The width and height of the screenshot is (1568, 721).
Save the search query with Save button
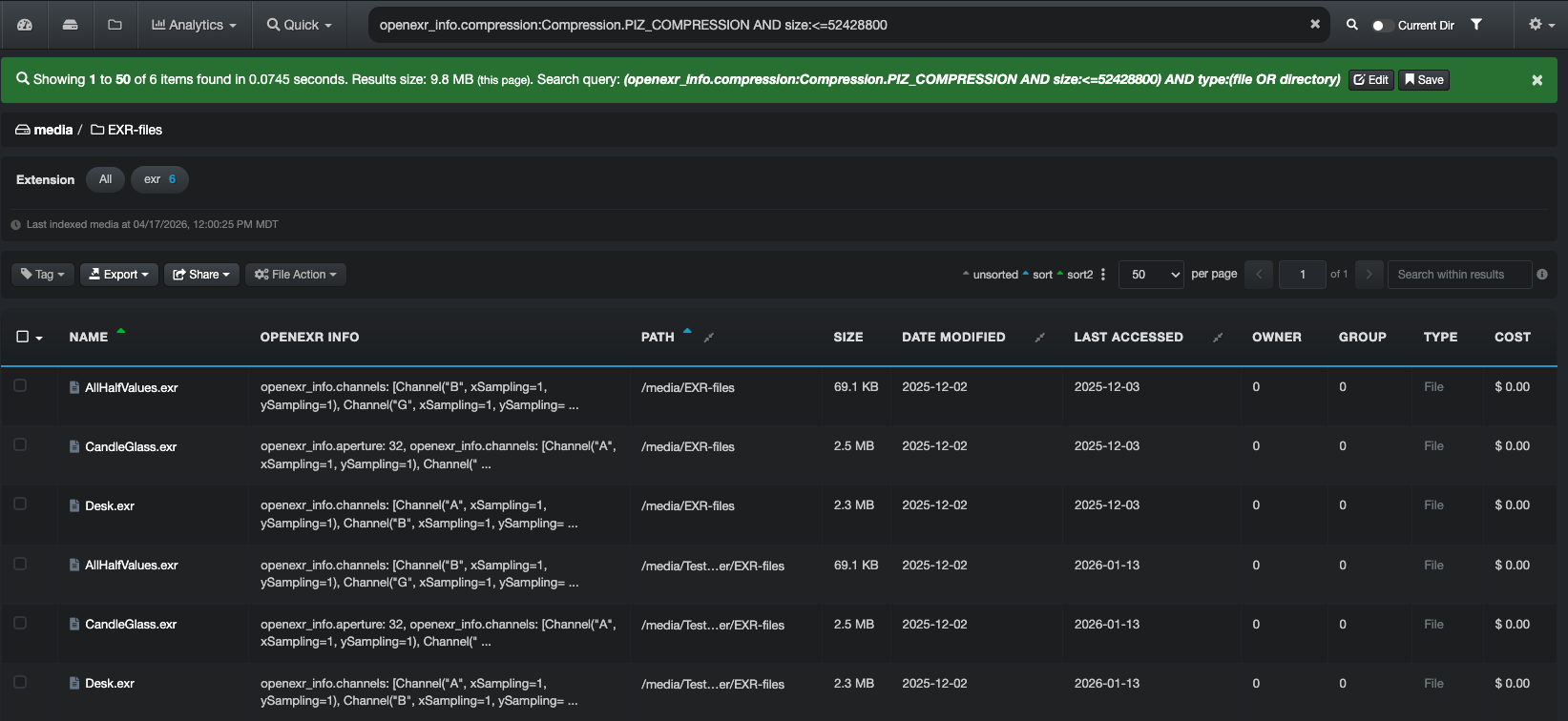1424,80
